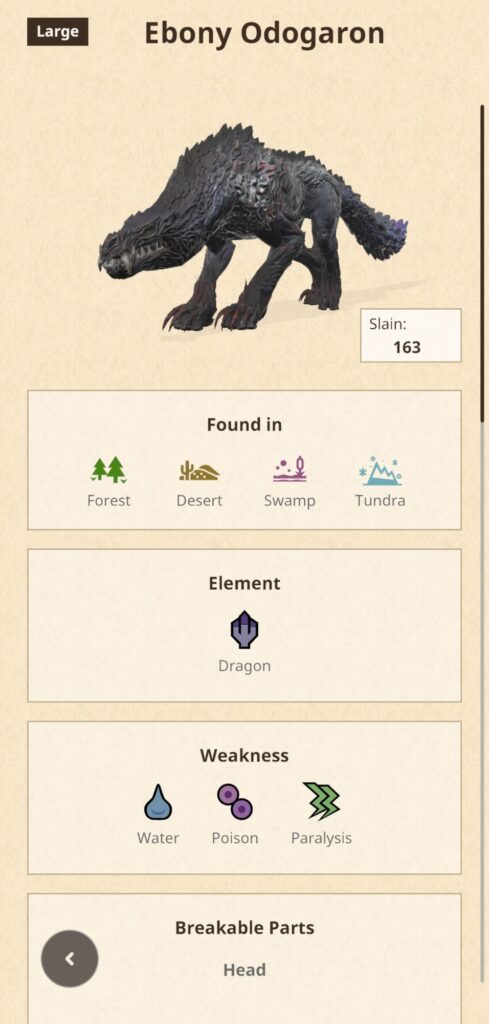Tap the Weakness section heading

click(244, 756)
